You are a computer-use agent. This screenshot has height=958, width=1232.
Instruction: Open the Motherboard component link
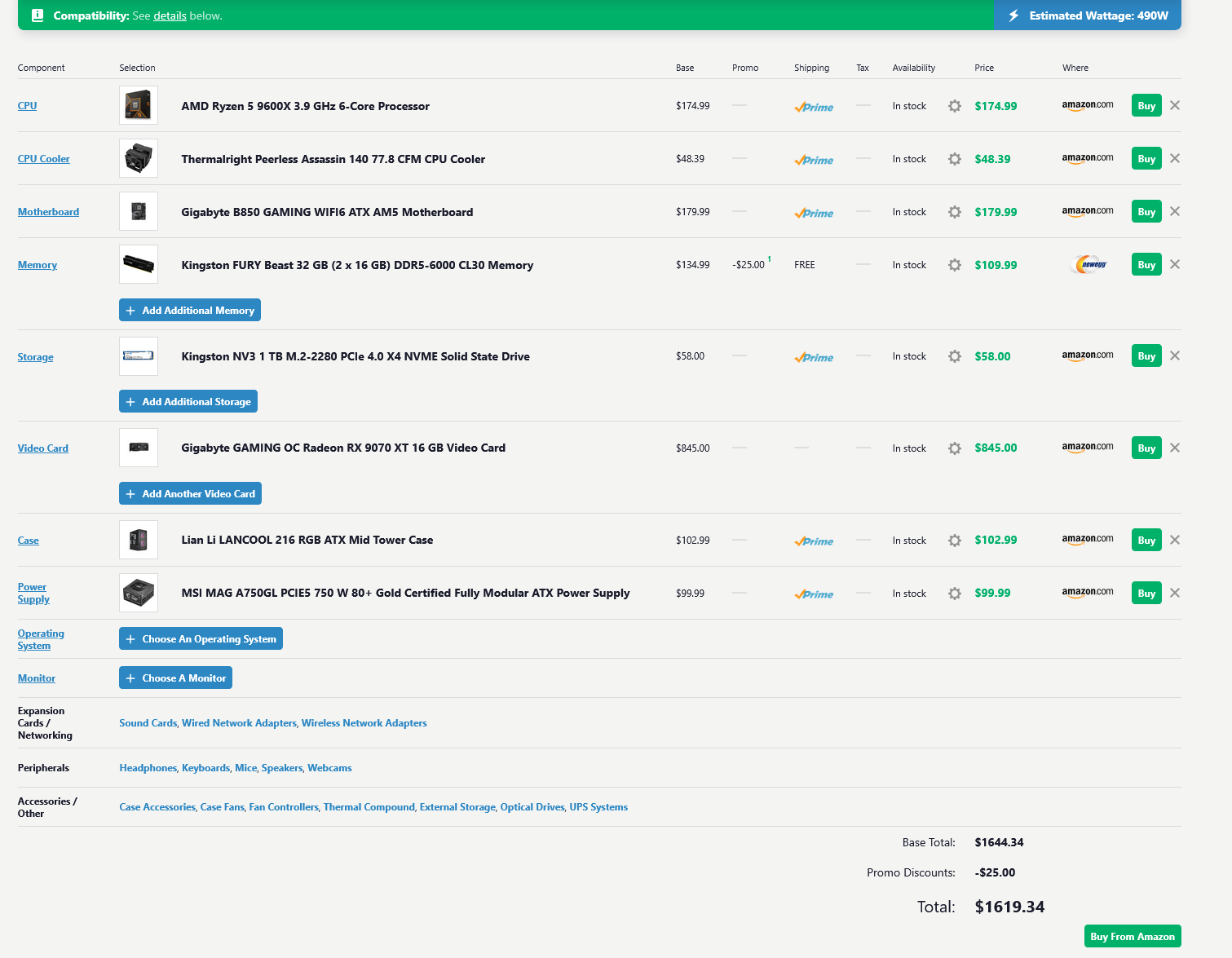(48, 212)
